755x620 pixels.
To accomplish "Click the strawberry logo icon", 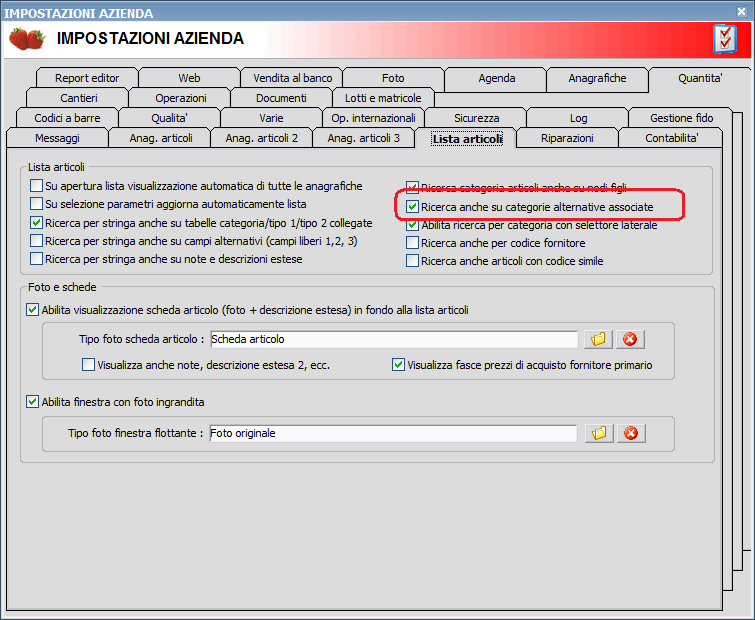I will coord(27,39).
